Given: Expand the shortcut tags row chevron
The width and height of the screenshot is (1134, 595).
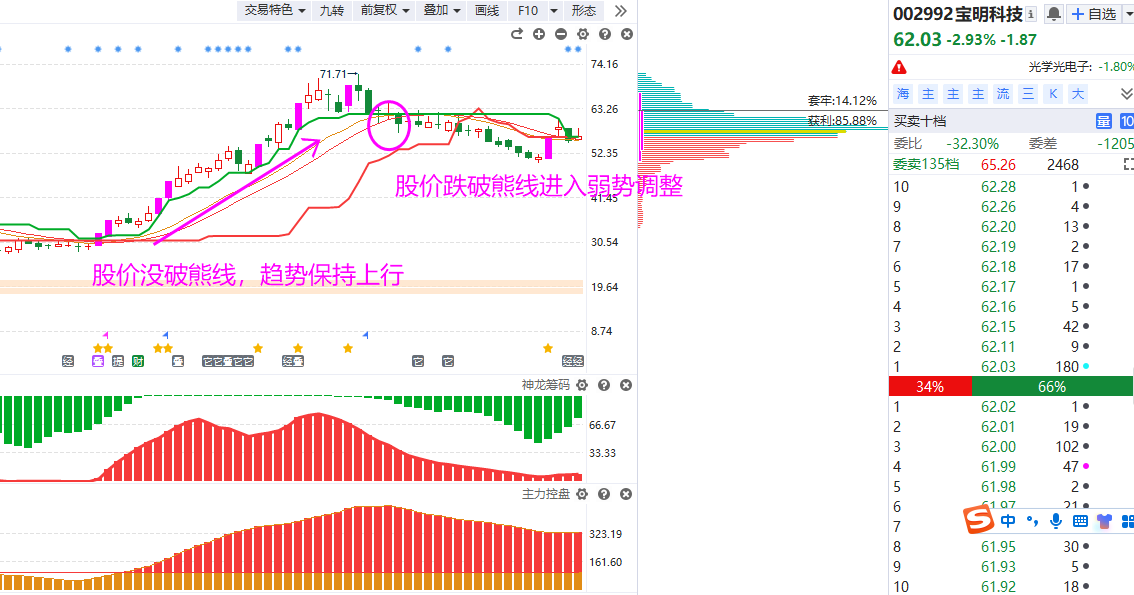Looking at the screenshot, I should (1126, 94).
